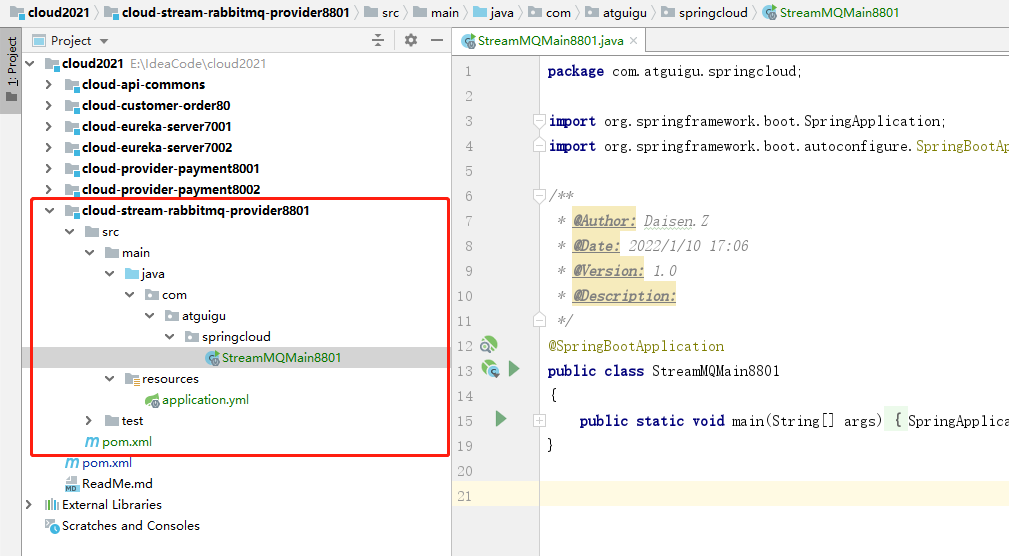Click the collapse all icon in Project panel

[378, 41]
